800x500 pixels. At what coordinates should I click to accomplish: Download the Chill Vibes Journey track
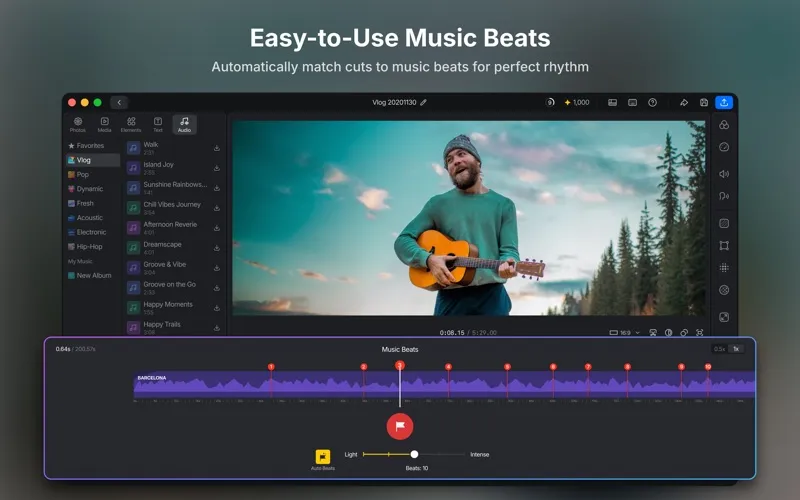pyautogui.click(x=217, y=208)
